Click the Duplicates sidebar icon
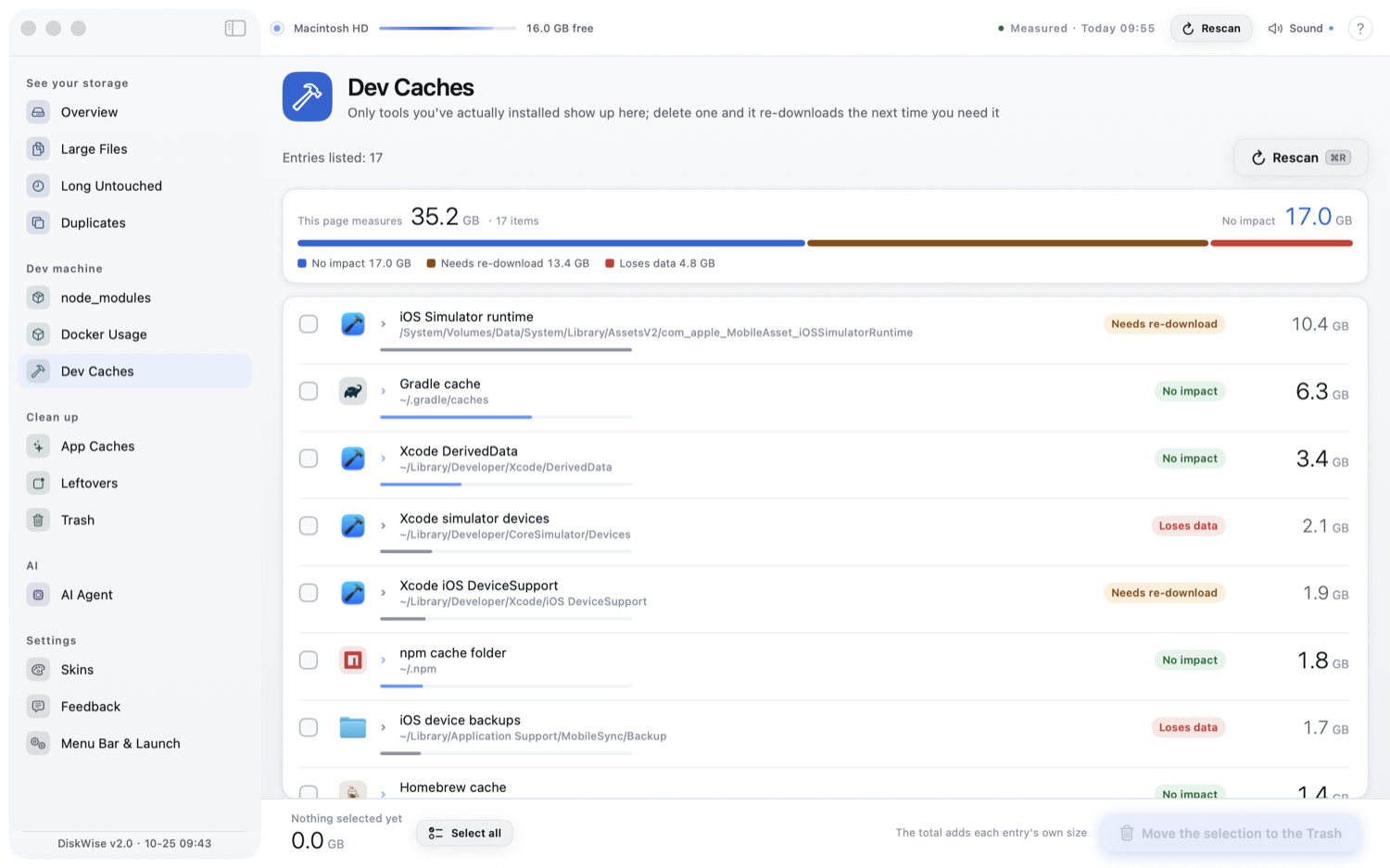The height and width of the screenshot is (868, 1390). pos(38,223)
